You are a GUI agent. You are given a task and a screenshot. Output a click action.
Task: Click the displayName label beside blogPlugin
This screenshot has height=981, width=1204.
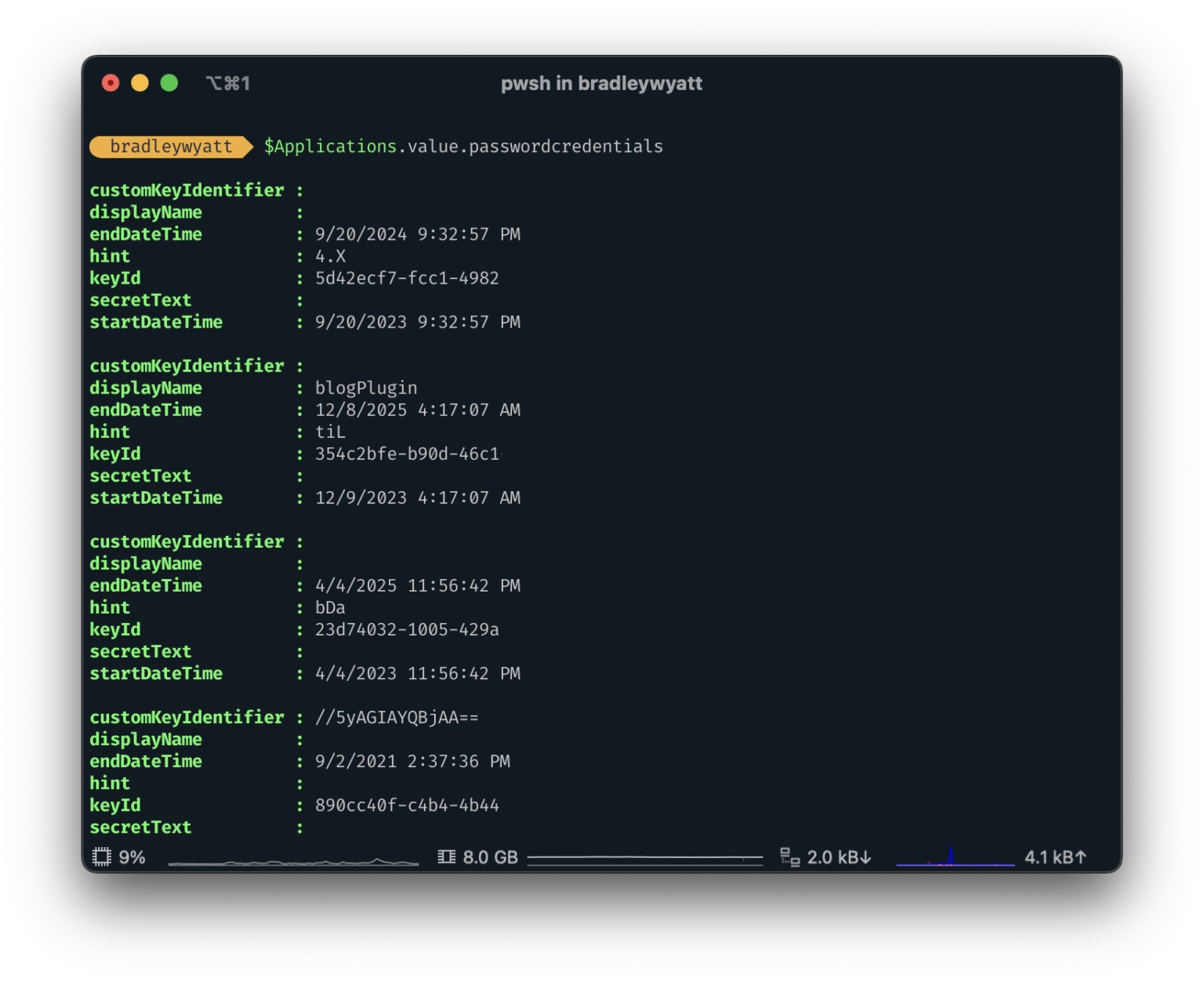point(146,388)
